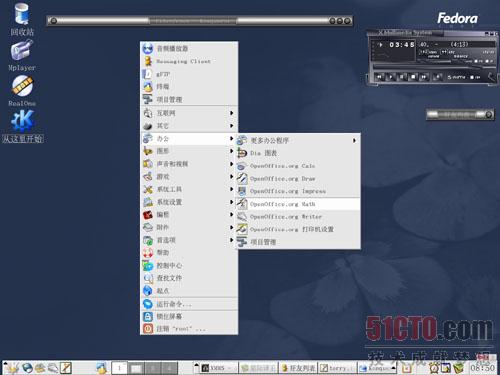Adjust the XMMS volume slider
Screen dimensions: 500x375
pyautogui.click(x=434, y=61)
